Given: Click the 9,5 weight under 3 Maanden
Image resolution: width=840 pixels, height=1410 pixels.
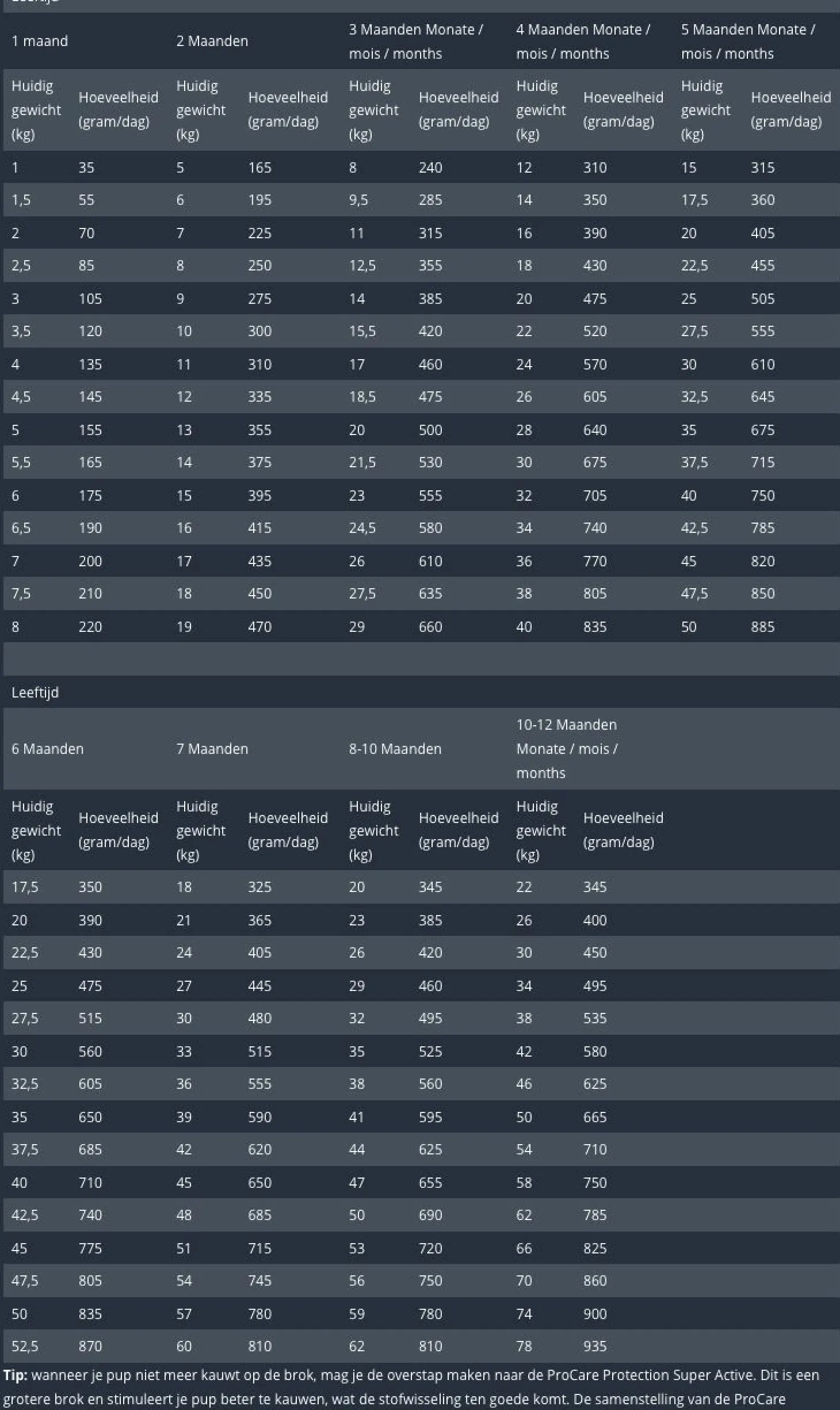Looking at the screenshot, I should click(x=358, y=200).
